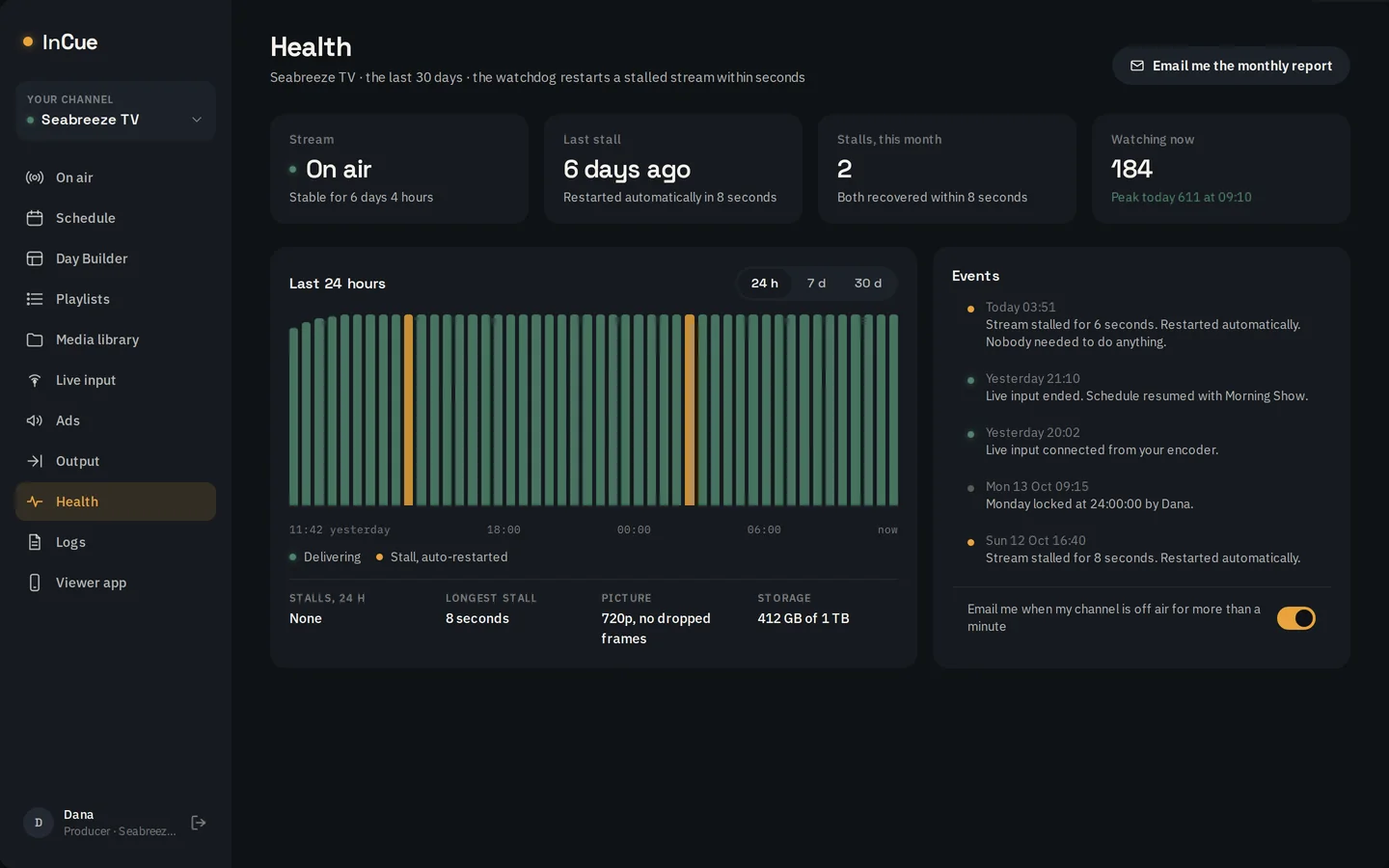Open the On air section icon
1389x868 pixels.
35,177
